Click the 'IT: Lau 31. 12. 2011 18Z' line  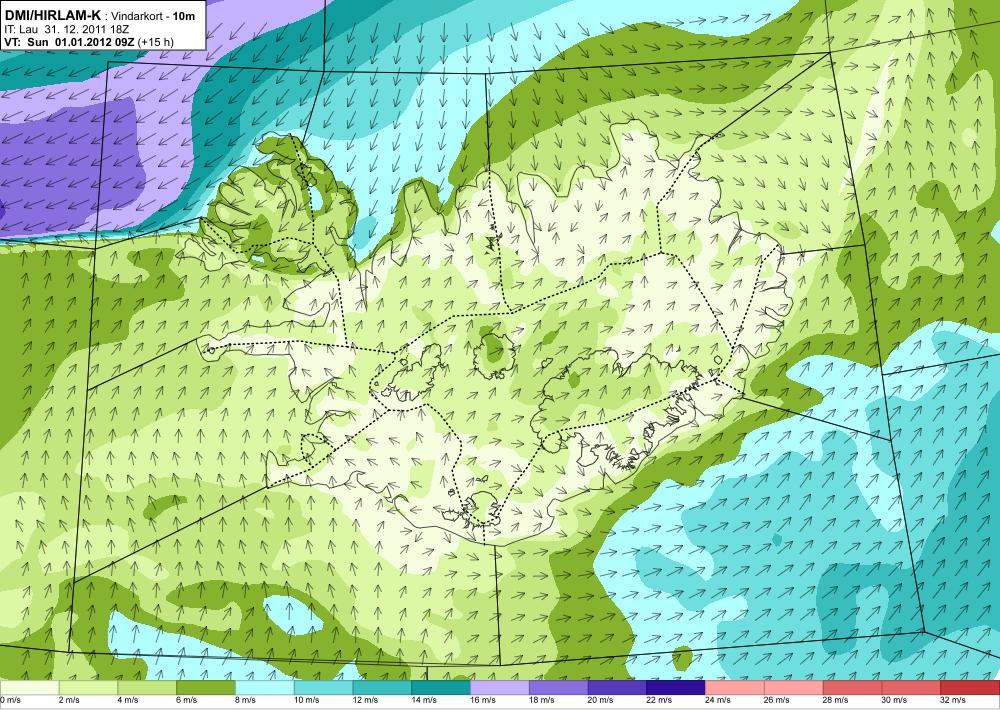(67, 29)
